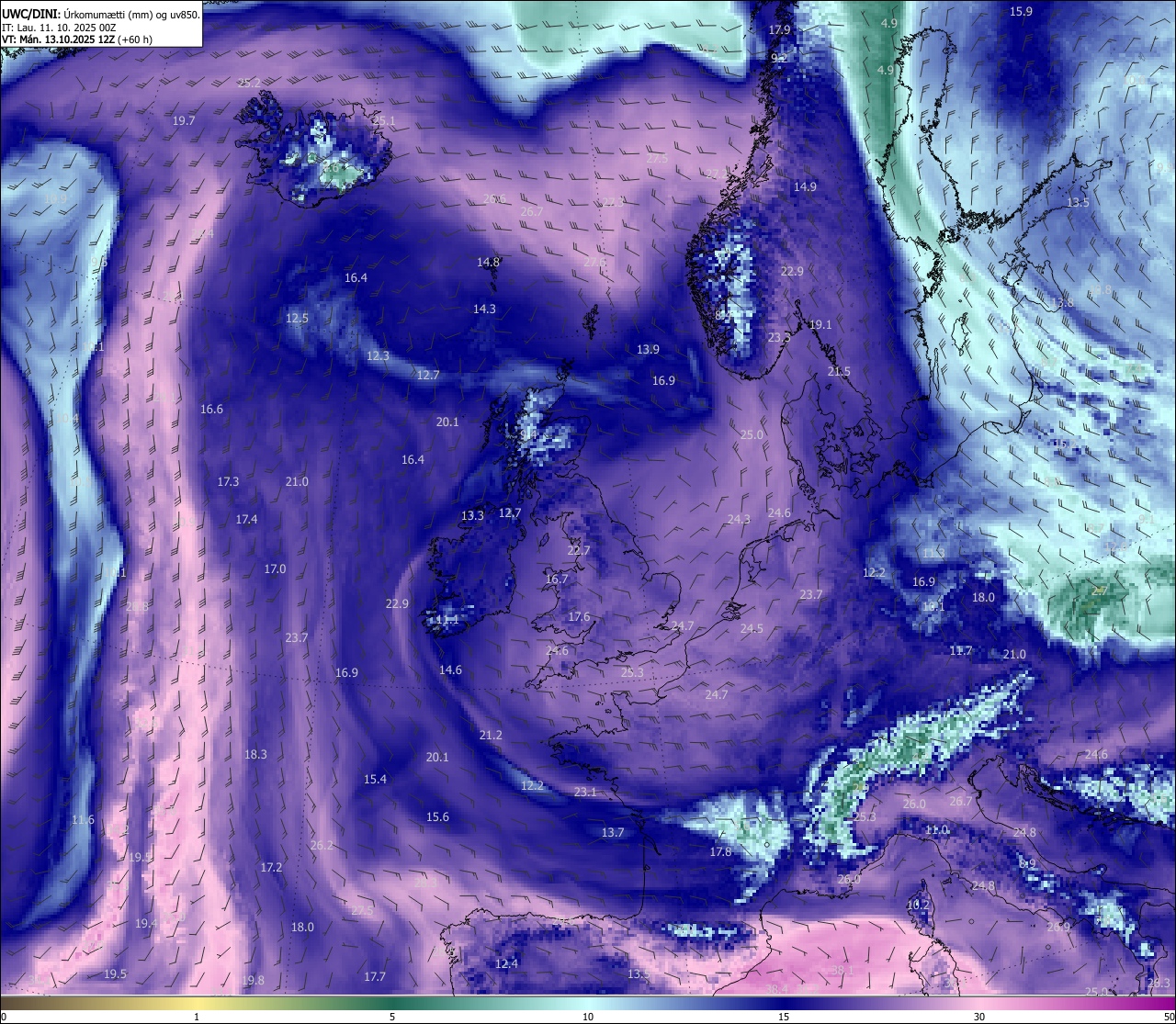Image resolution: width=1176 pixels, height=1024 pixels.
Task: Click the initial time 'IT: Lau. 11. 10. 2025 00Z'
Action: tap(59, 27)
